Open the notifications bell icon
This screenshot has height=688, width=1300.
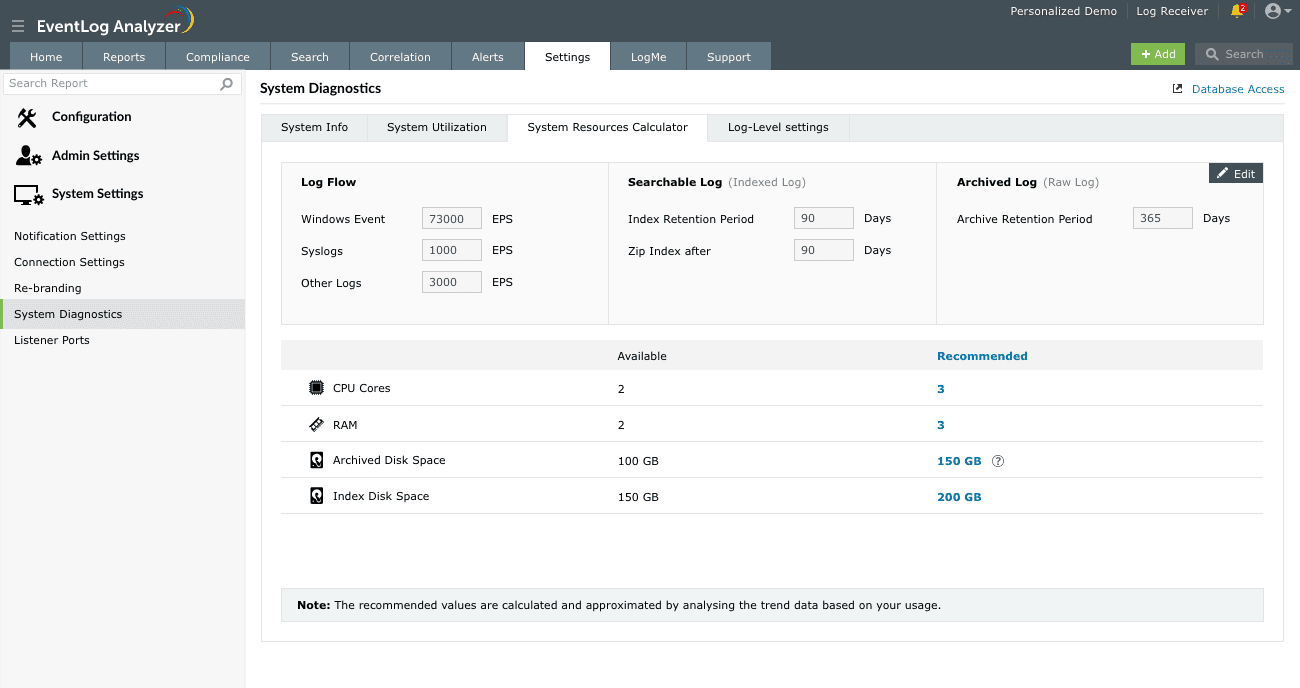pyautogui.click(x=1237, y=11)
